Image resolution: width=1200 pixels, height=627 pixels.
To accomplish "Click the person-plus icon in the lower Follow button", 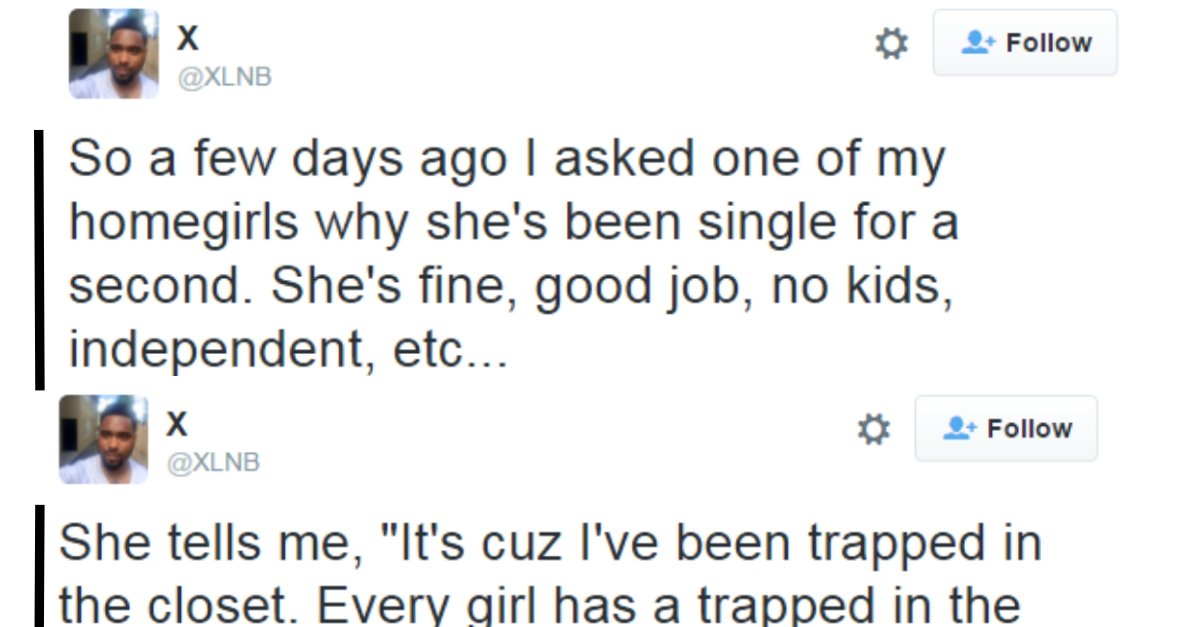I will click(958, 429).
